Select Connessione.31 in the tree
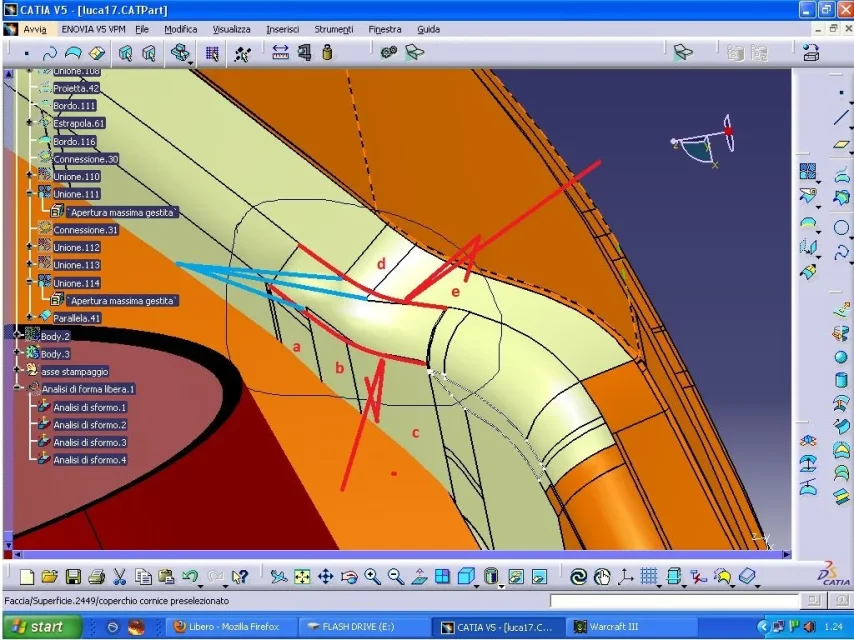The height and width of the screenshot is (640, 854). 86,230
